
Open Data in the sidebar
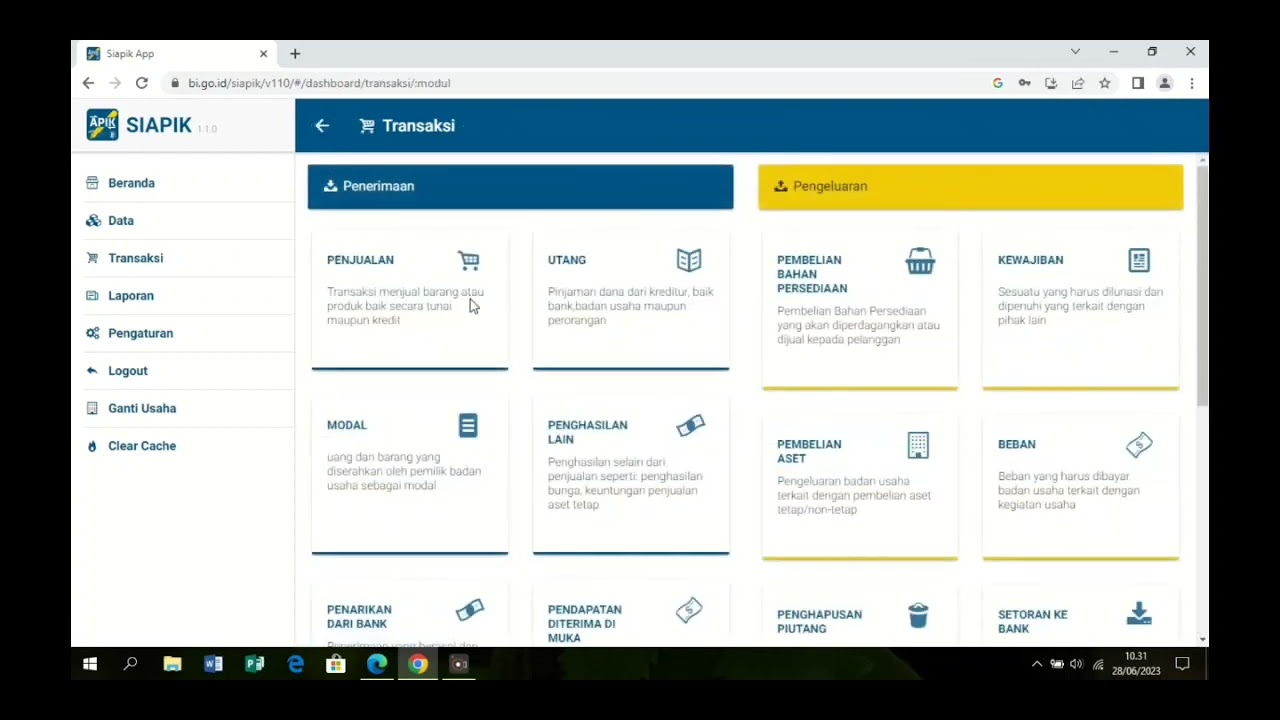[x=120, y=221]
